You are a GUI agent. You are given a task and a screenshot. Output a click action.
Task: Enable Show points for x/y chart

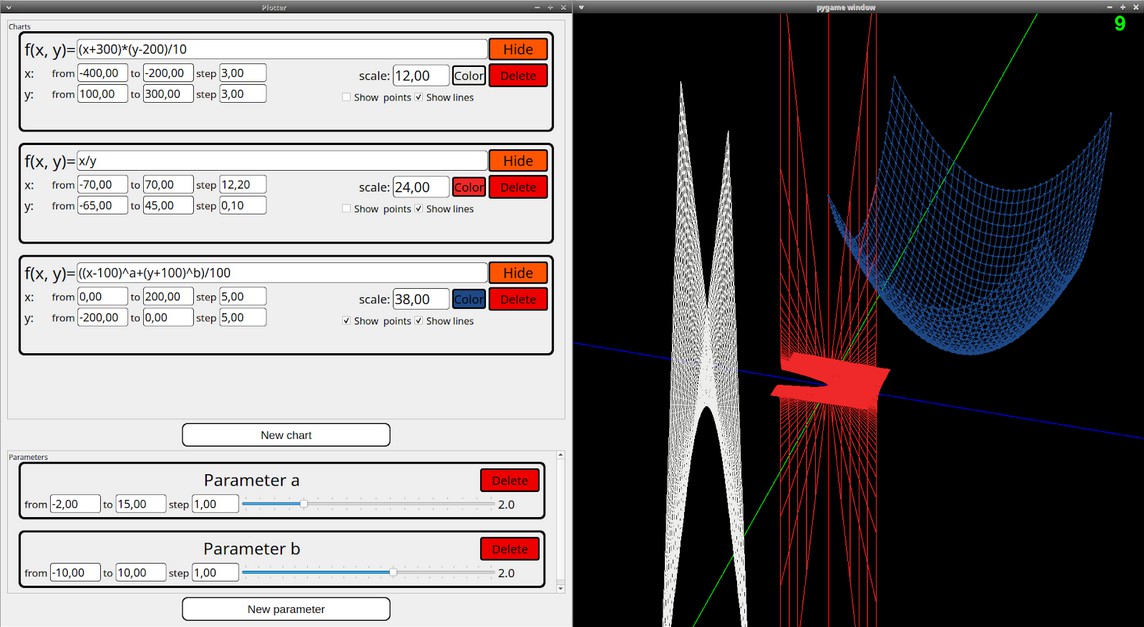[x=347, y=209]
